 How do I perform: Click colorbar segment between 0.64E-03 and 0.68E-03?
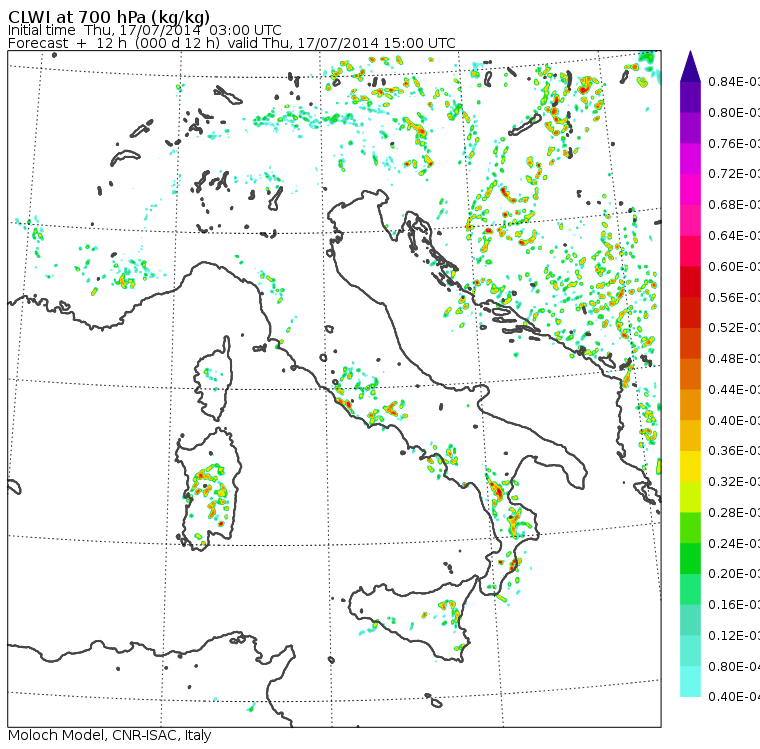point(691,220)
